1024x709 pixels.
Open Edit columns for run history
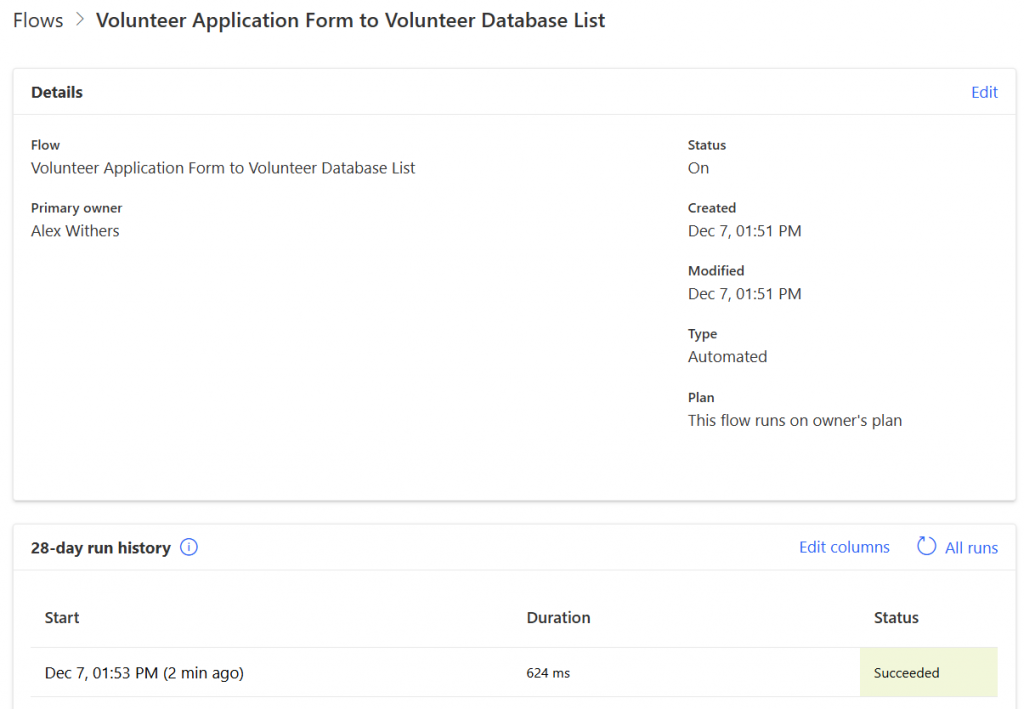[x=844, y=547]
